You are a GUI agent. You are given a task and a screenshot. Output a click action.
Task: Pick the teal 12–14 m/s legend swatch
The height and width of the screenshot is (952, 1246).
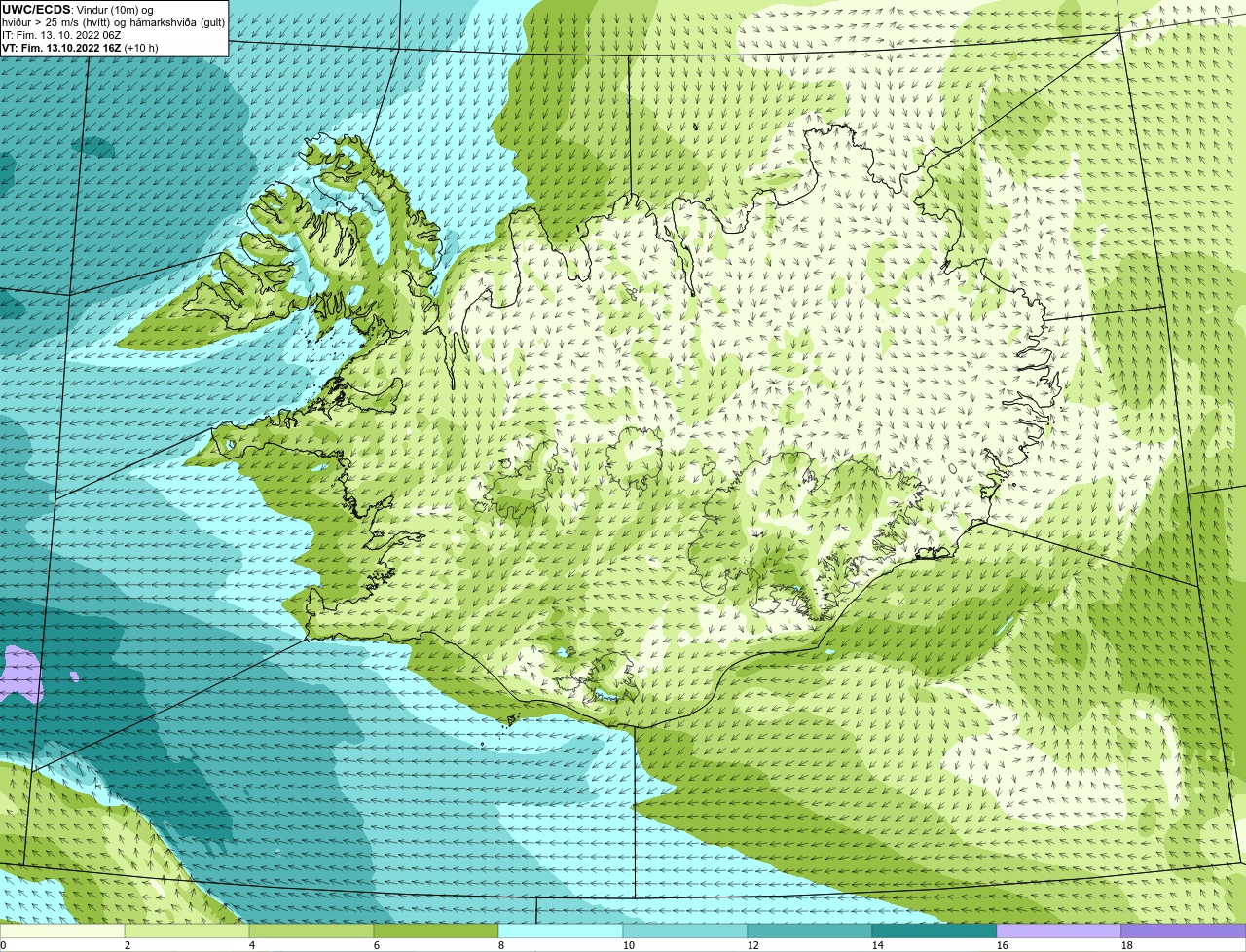pos(810,931)
